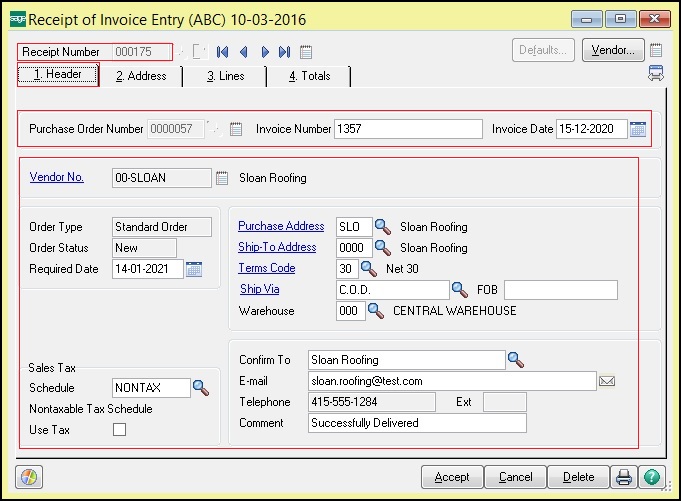Click the Warehouse lookup magnifier
Viewport: 681px width, 501px height.
pyautogui.click(x=376, y=311)
